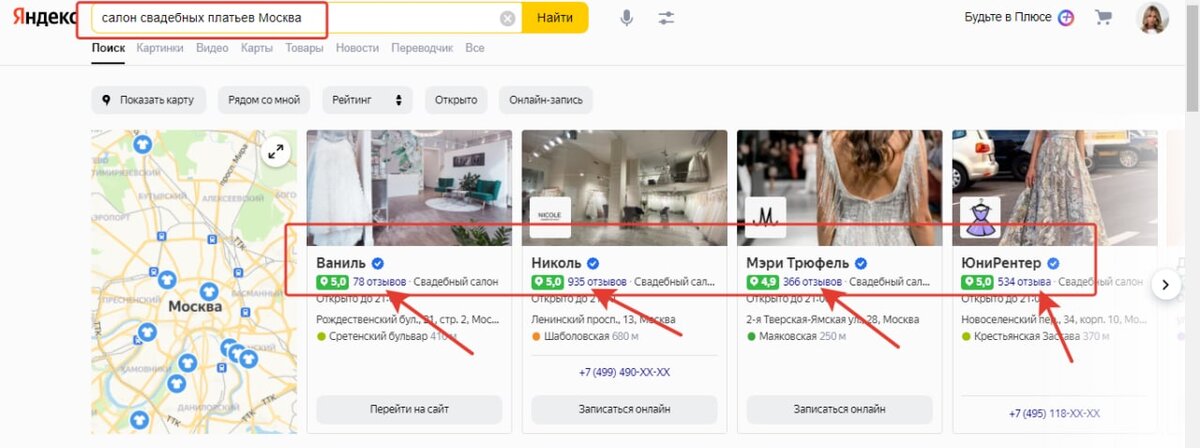Click the Найти search button
The image size is (1200, 448).
click(555, 18)
